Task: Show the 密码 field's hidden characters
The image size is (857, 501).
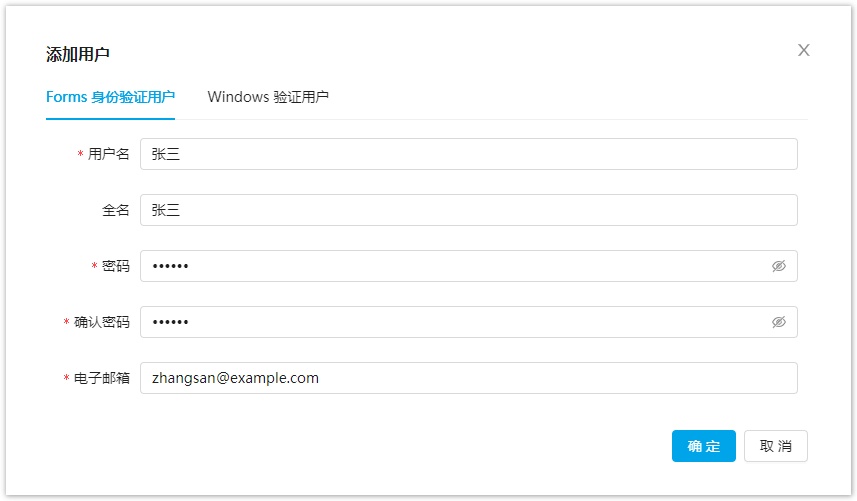Action: tap(778, 266)
